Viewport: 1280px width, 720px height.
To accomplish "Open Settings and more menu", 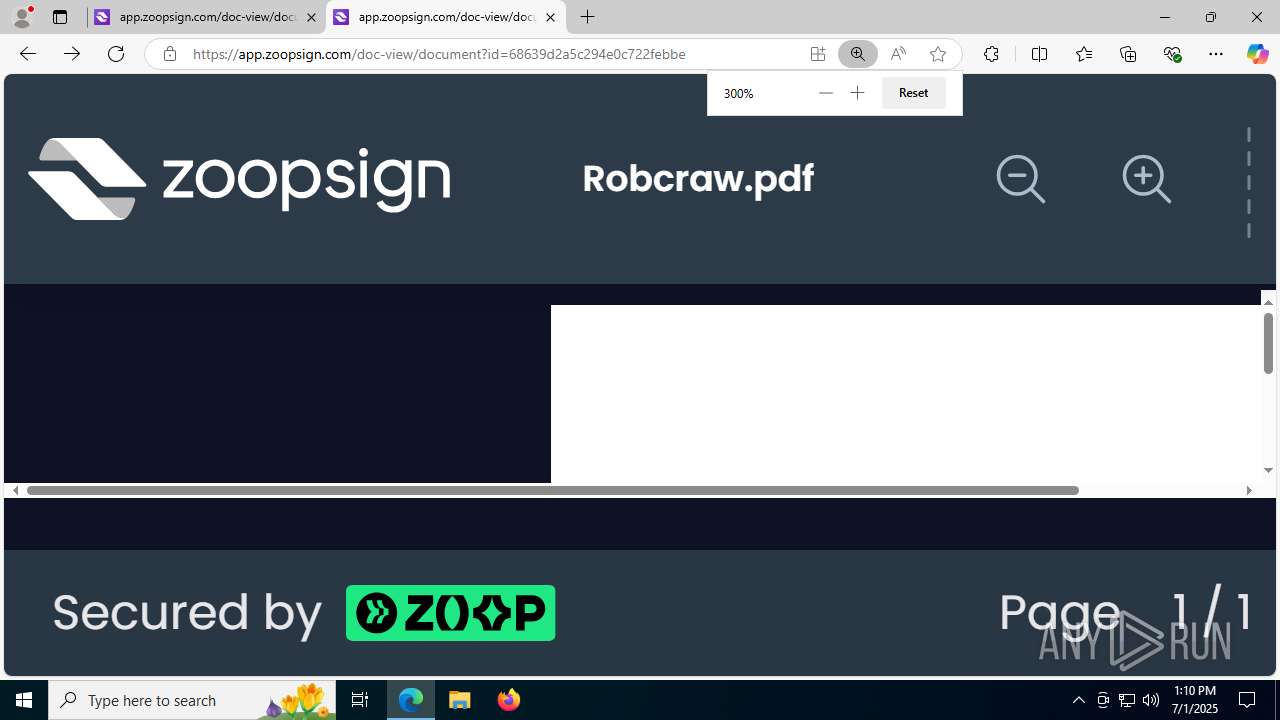I will 1216,54.
